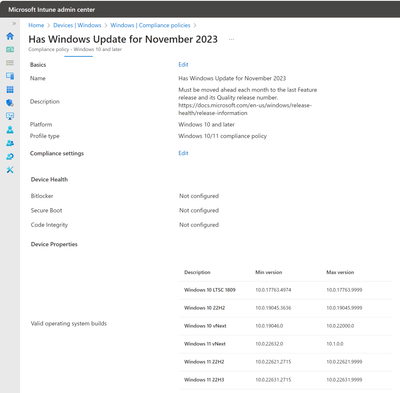Click Min version column header
This screenshot has width=400, height=393.
pos(269,272)
